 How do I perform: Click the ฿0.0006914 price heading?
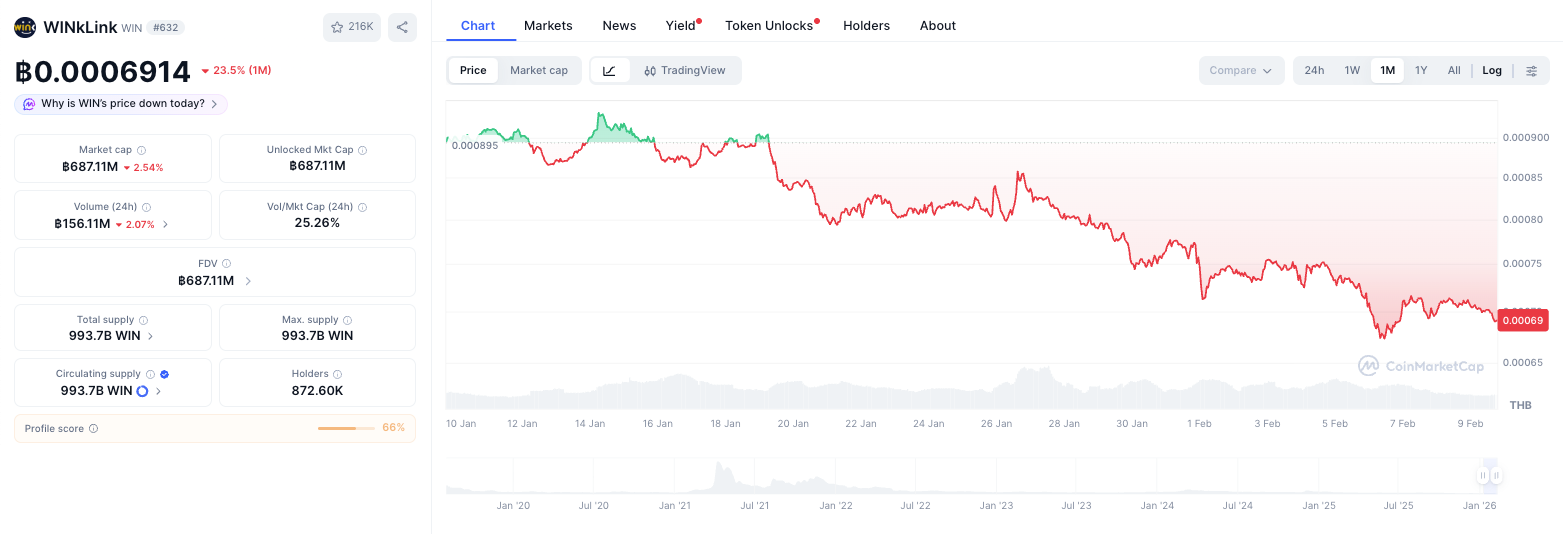coord(102,72)
